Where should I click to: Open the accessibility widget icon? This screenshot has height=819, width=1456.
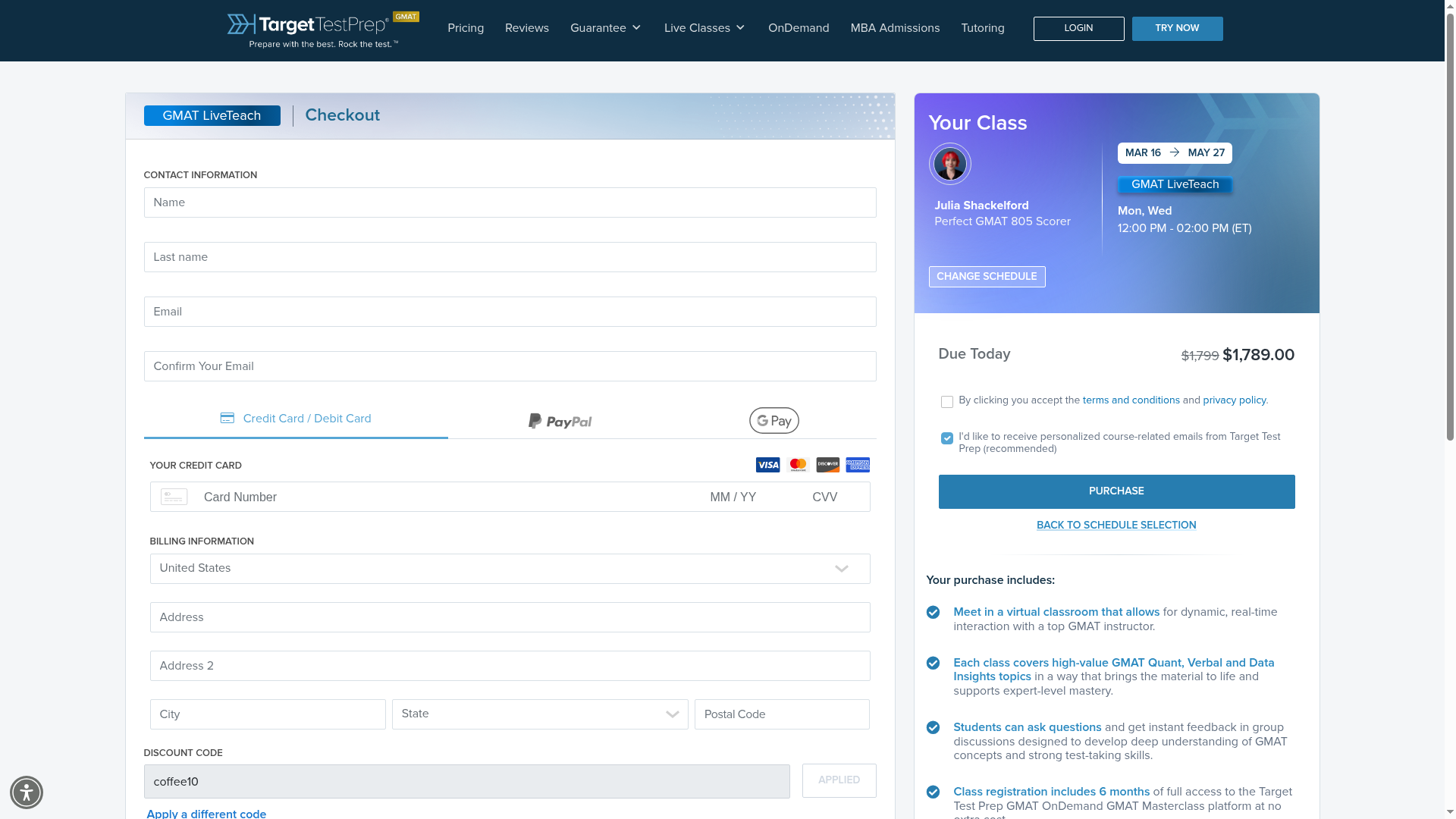[27, 792]
